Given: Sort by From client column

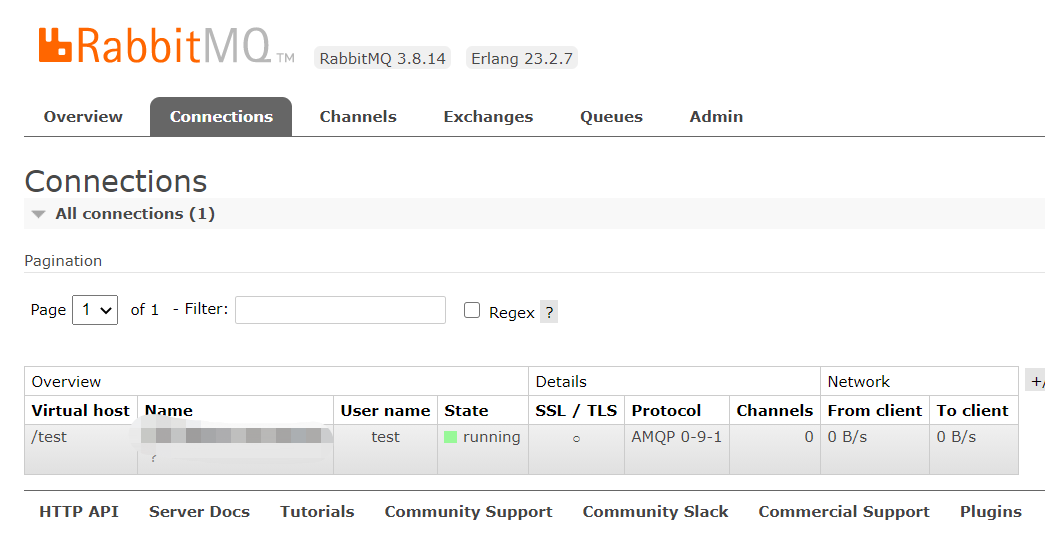Looking at the screenshot, I should coord(875,410).
